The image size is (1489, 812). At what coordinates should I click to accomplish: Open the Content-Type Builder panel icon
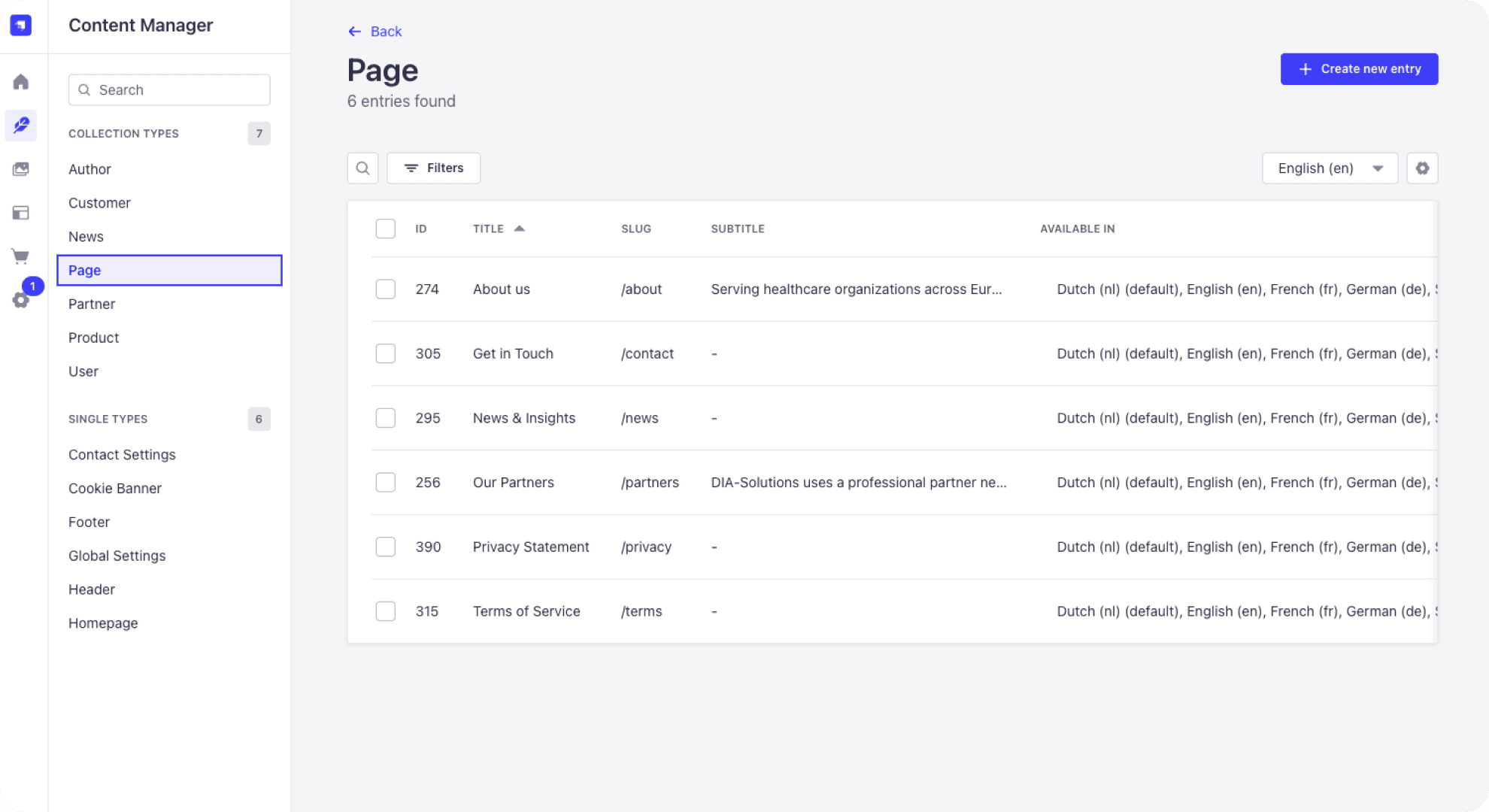point(20,212)
